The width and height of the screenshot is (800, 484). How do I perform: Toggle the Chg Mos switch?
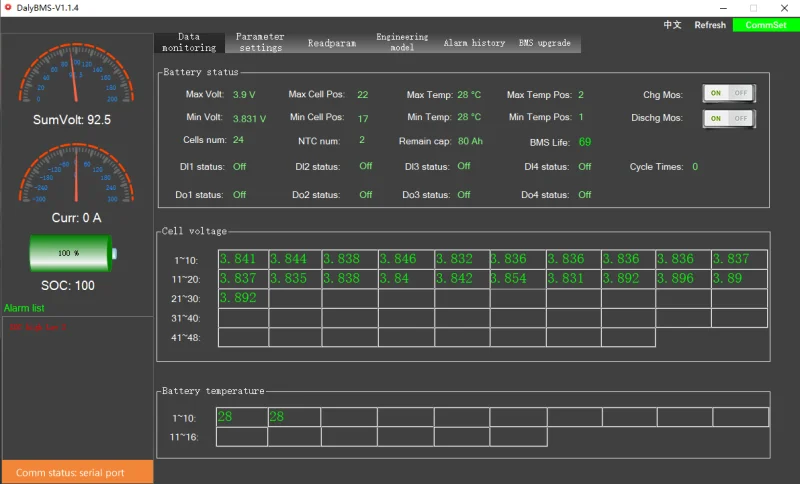(728, 93)
